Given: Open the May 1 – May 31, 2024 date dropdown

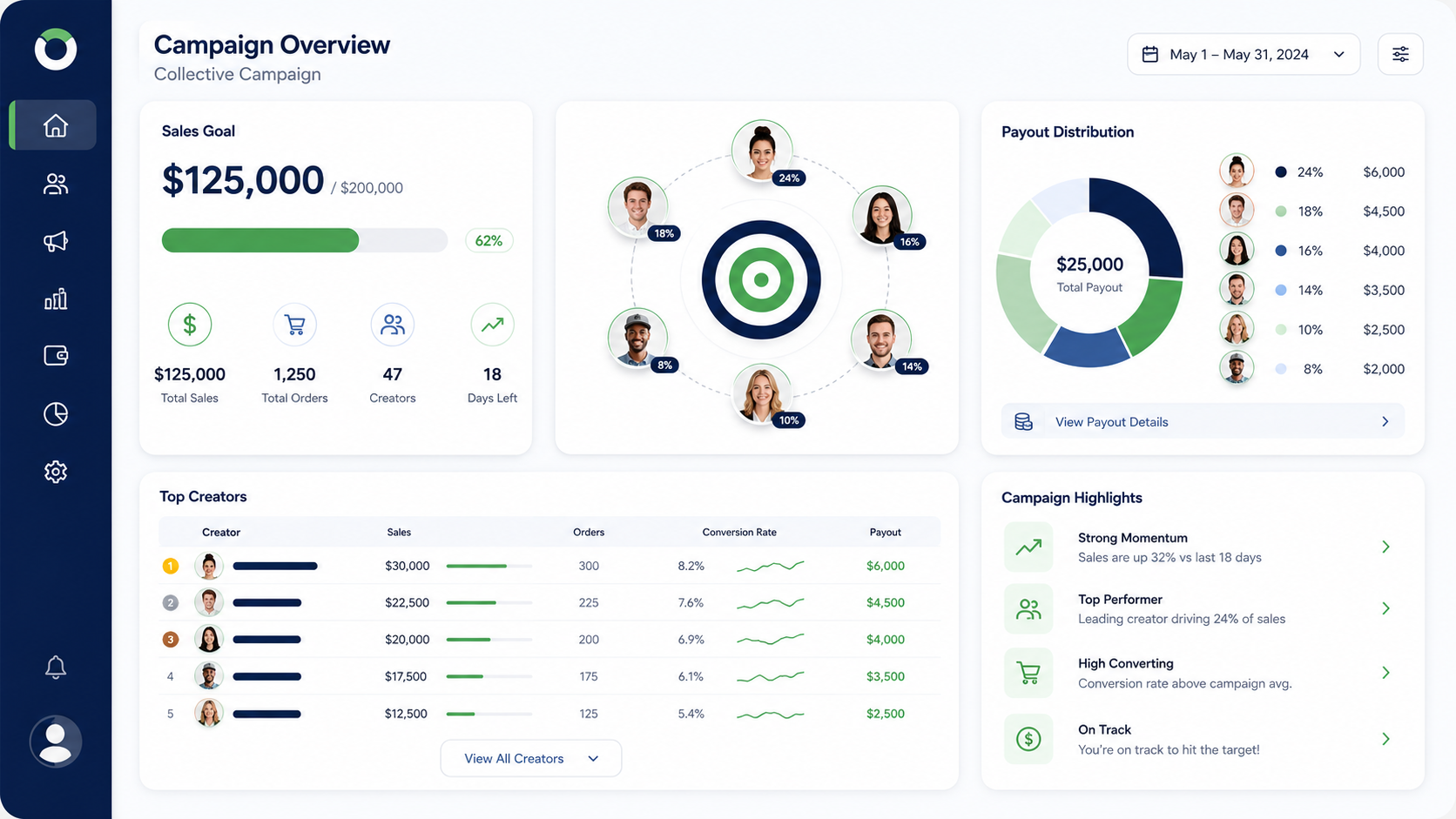Looking at the screenshot, I should (1244, 54).
